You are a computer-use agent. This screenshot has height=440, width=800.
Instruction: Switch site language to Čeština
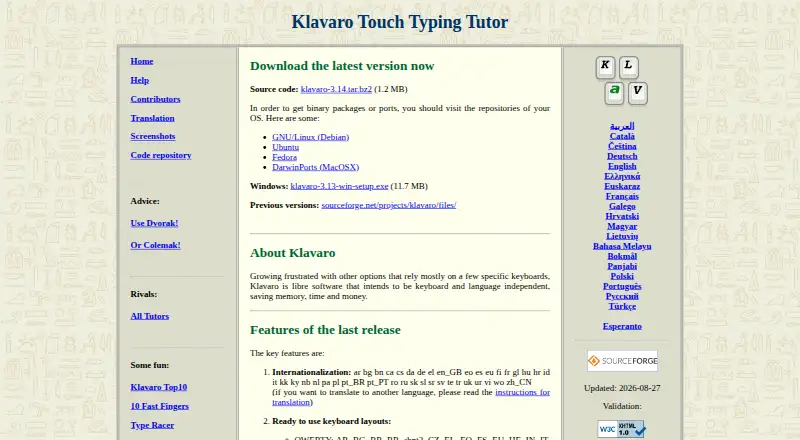pos(622,146)
